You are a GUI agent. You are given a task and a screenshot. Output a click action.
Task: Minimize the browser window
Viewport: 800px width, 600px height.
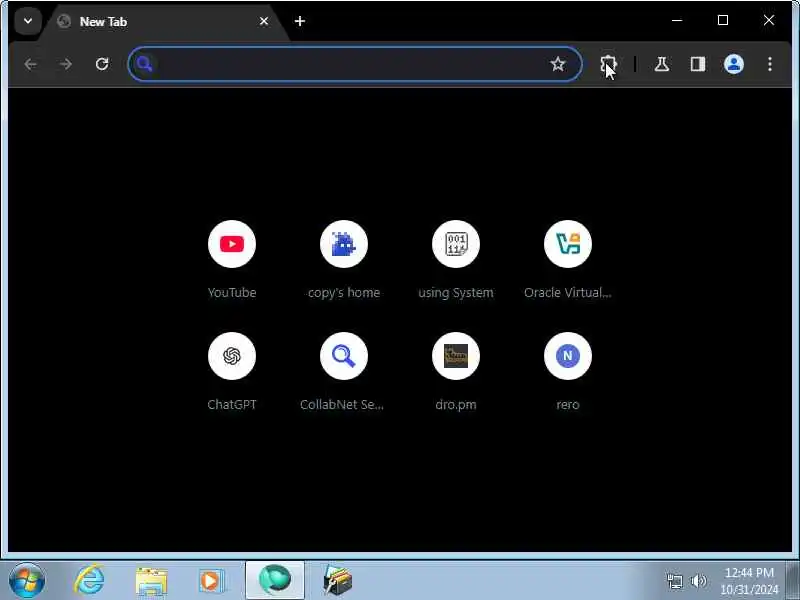(x=677, y=20)
